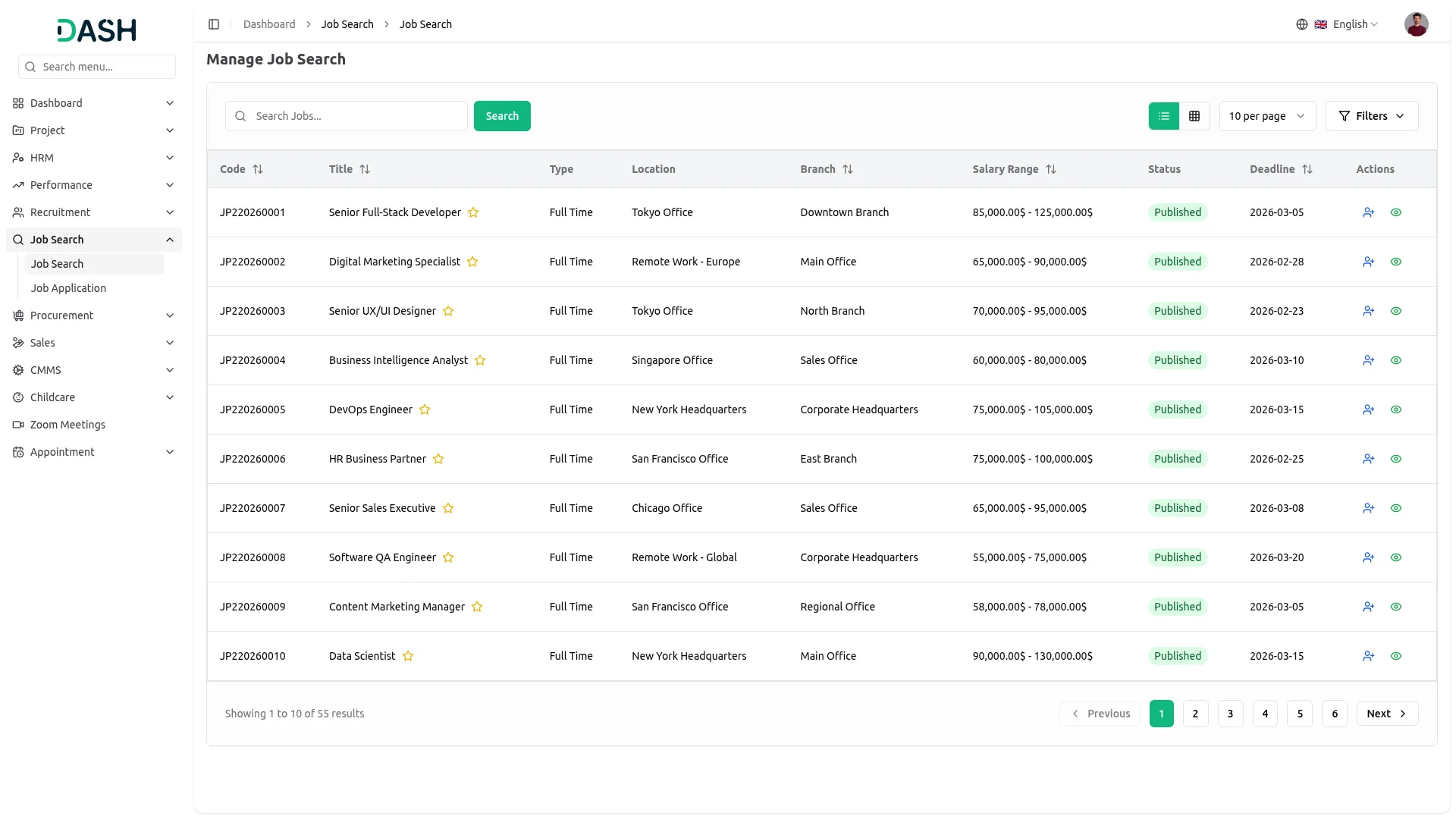This screenshot has height=819, width=1456.
Task: Sort by Salary Range arrows
Action: click(1051, 169)
